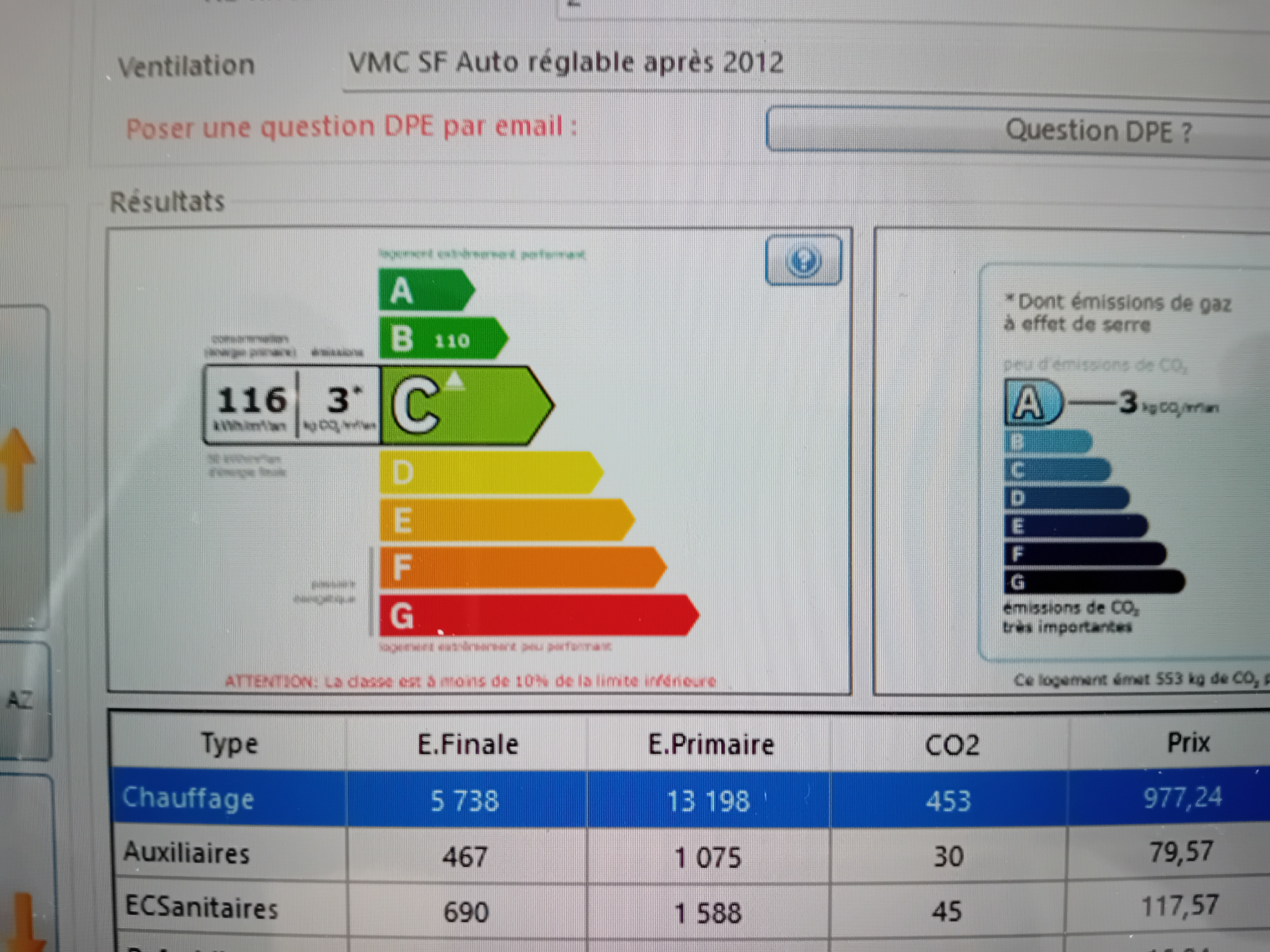Click the 45 CO2 value for ECSanitaires

(947, 911)
